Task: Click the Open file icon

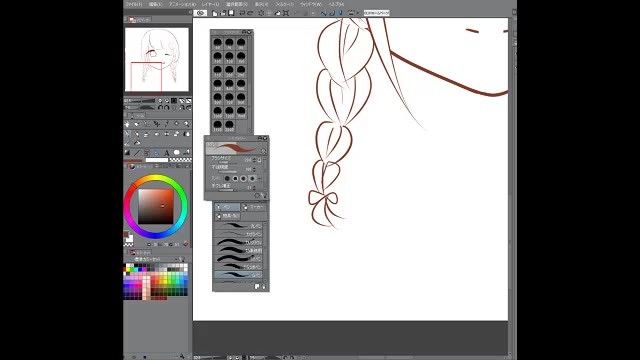Action: 223,13
